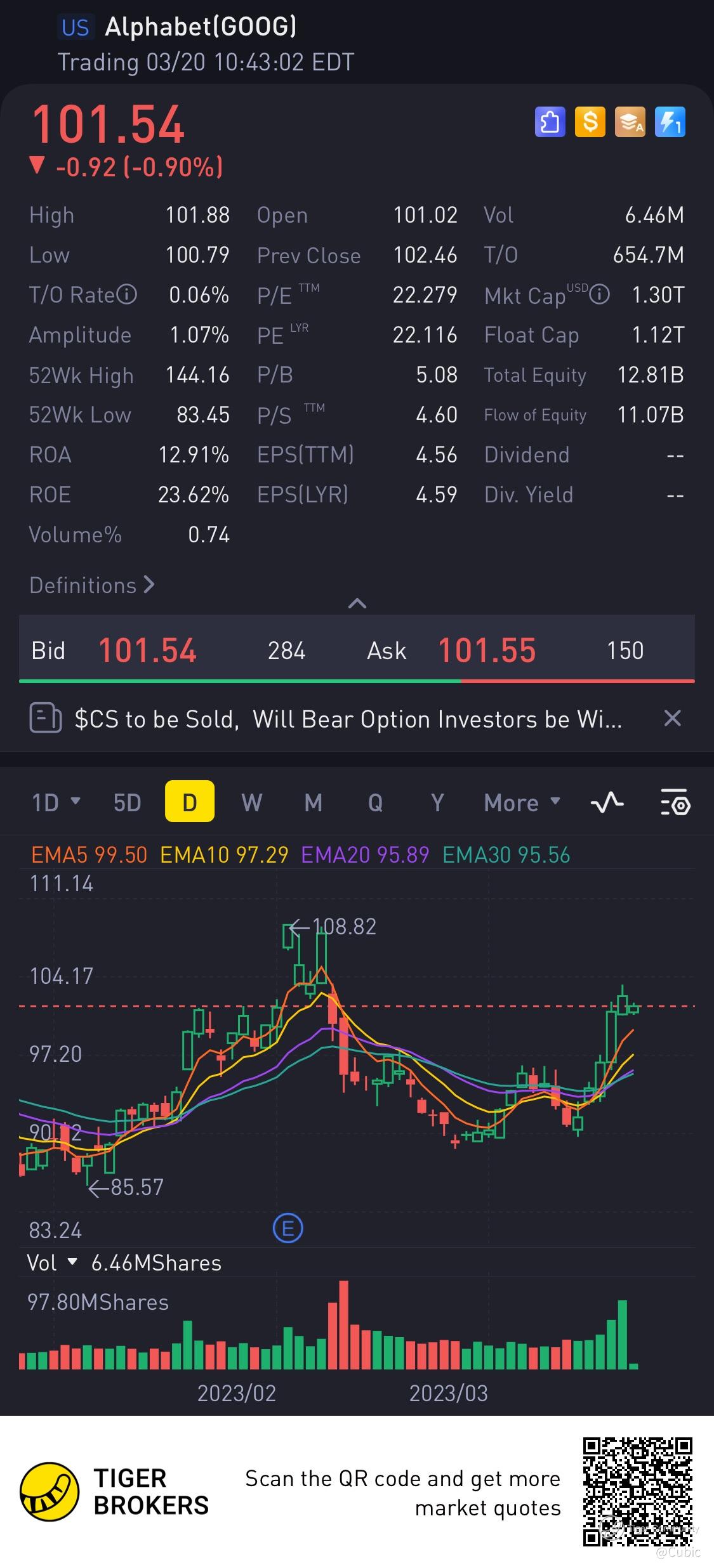Tap the Ask price 101.55
Image resolution: width=714 pixels, height=1568 pixels.
487,651
